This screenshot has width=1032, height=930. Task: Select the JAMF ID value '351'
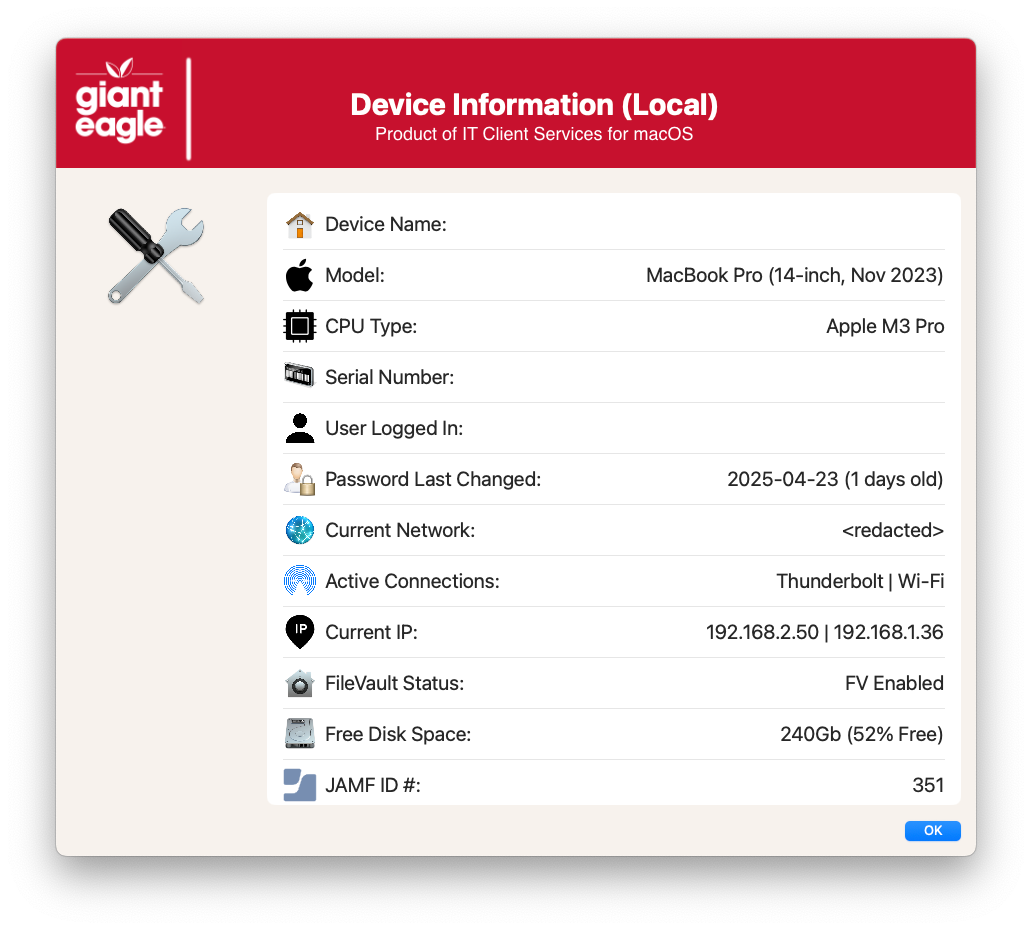pos(928,785)
